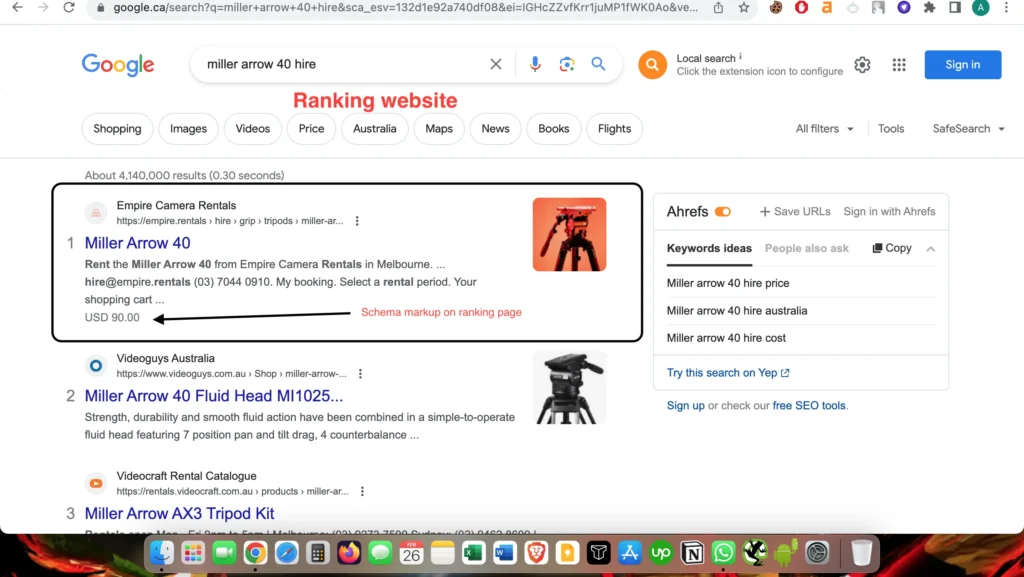1024x577 pixels.
Task: Switch to the People also ask tab
Action: click(806, 248)
